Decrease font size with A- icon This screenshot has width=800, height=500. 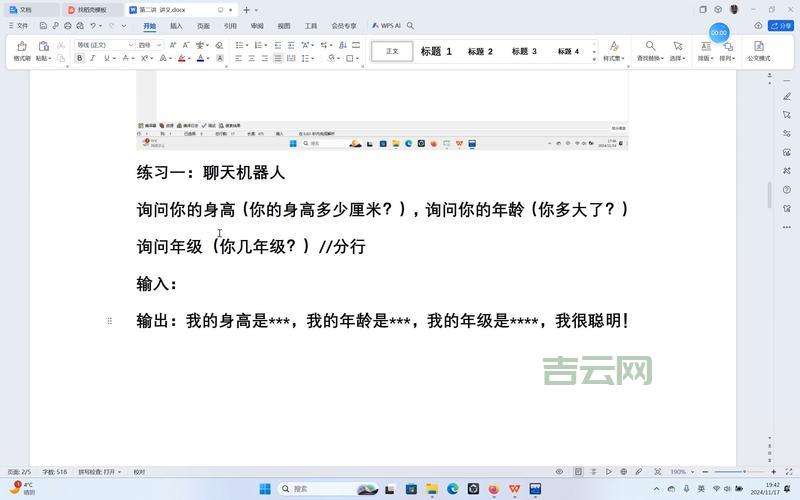[x=186, y=45]
